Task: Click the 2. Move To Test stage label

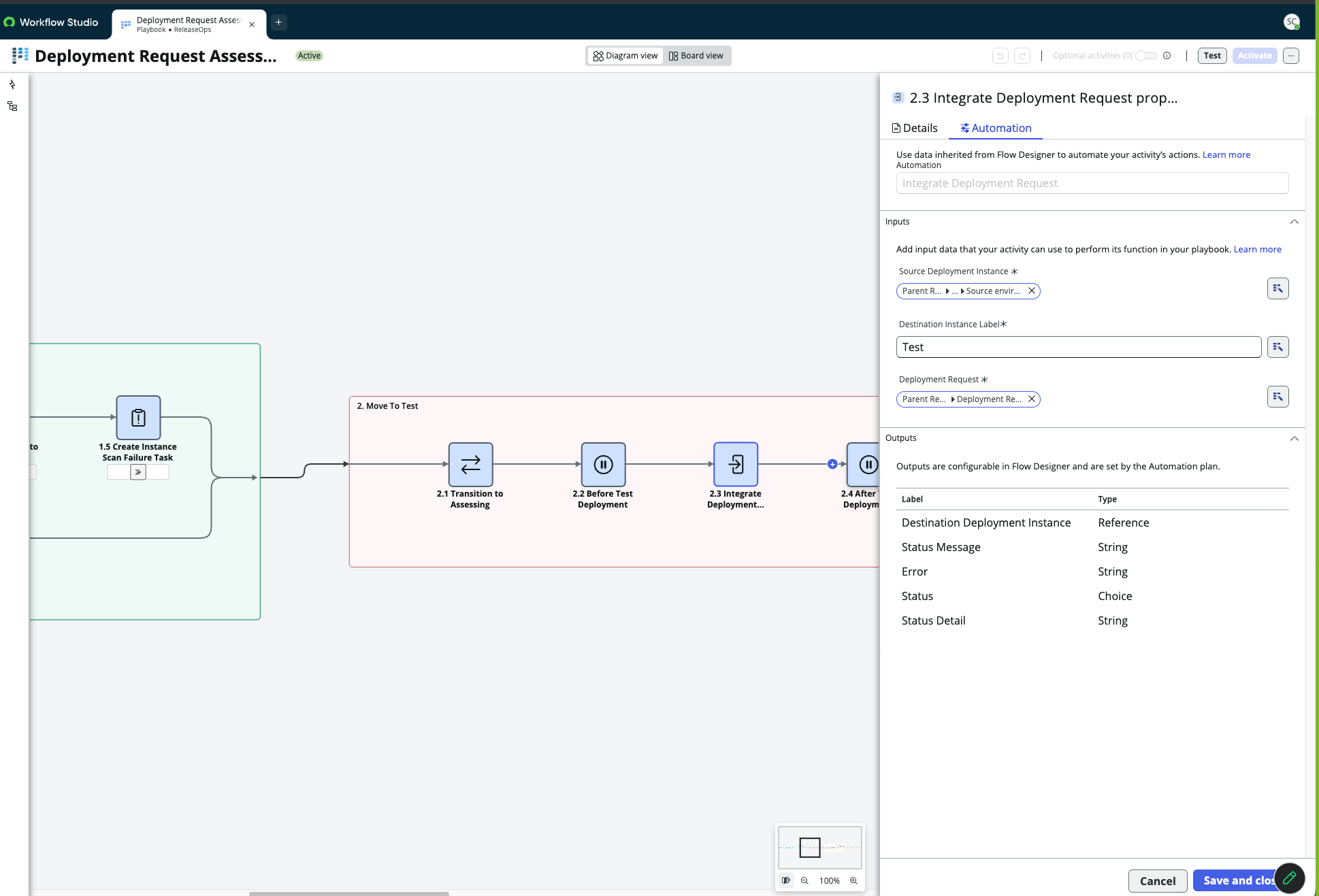Action: (387, 406)
